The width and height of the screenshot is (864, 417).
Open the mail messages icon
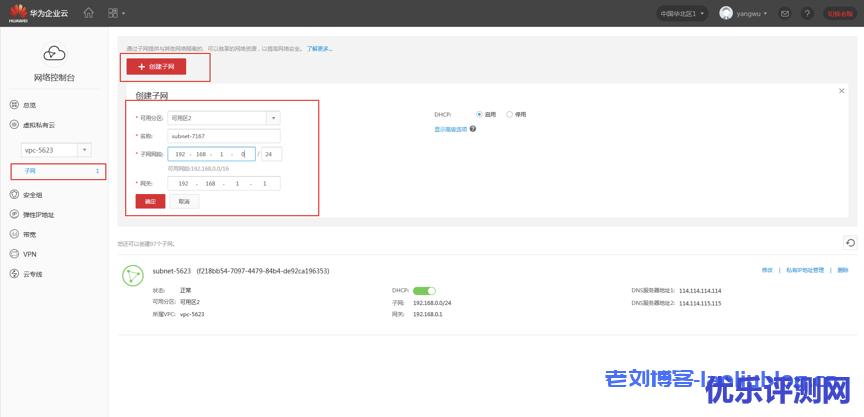pos(784,13)
